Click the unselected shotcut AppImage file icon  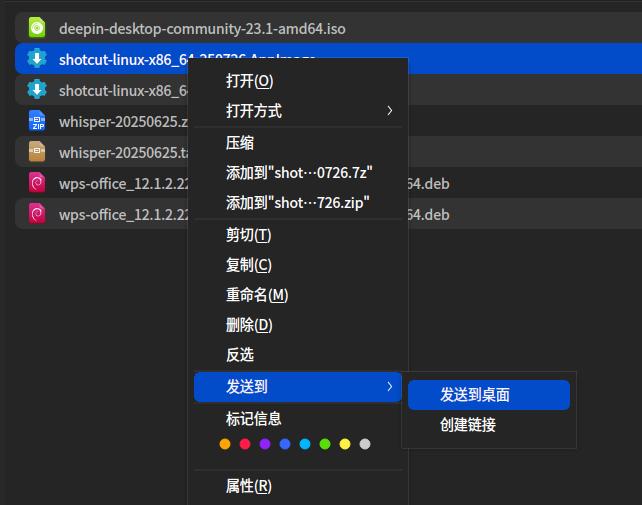pos(37,90)
